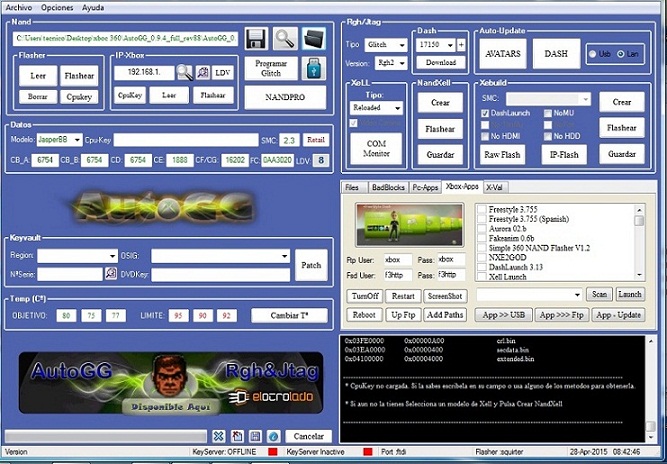Toggle the NoMU checkbox
Screen dimensions: 667x464
pos(548,113)
